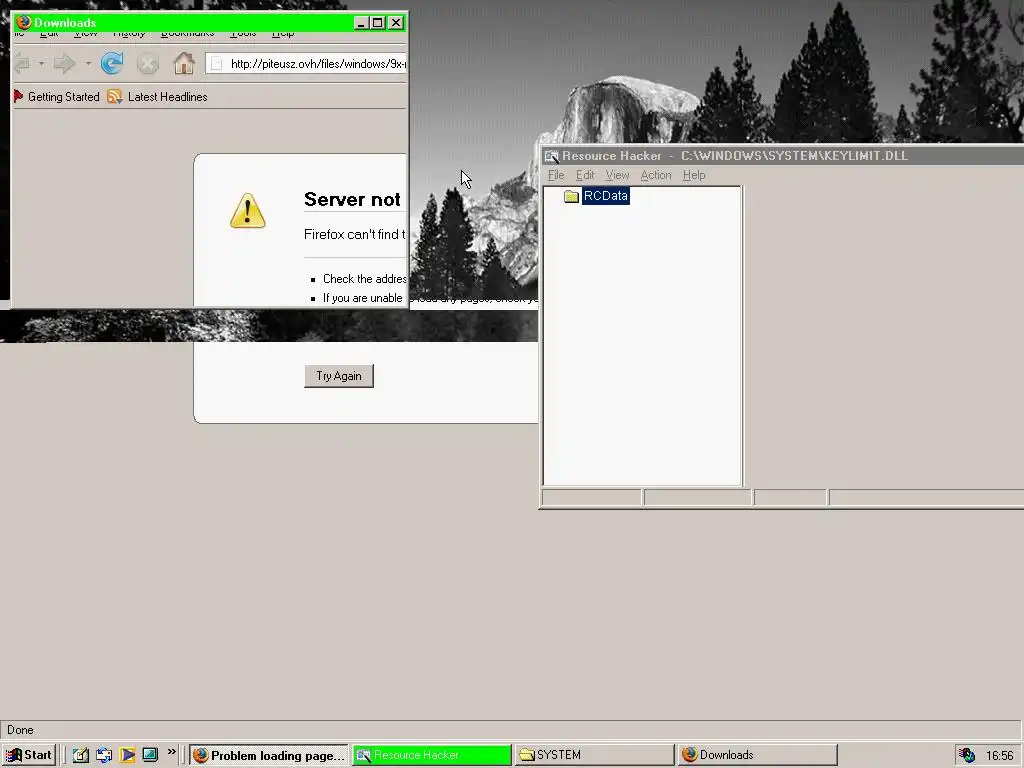
Task: Click the 16:56 taskbar clock
Action: [1000, 756]
